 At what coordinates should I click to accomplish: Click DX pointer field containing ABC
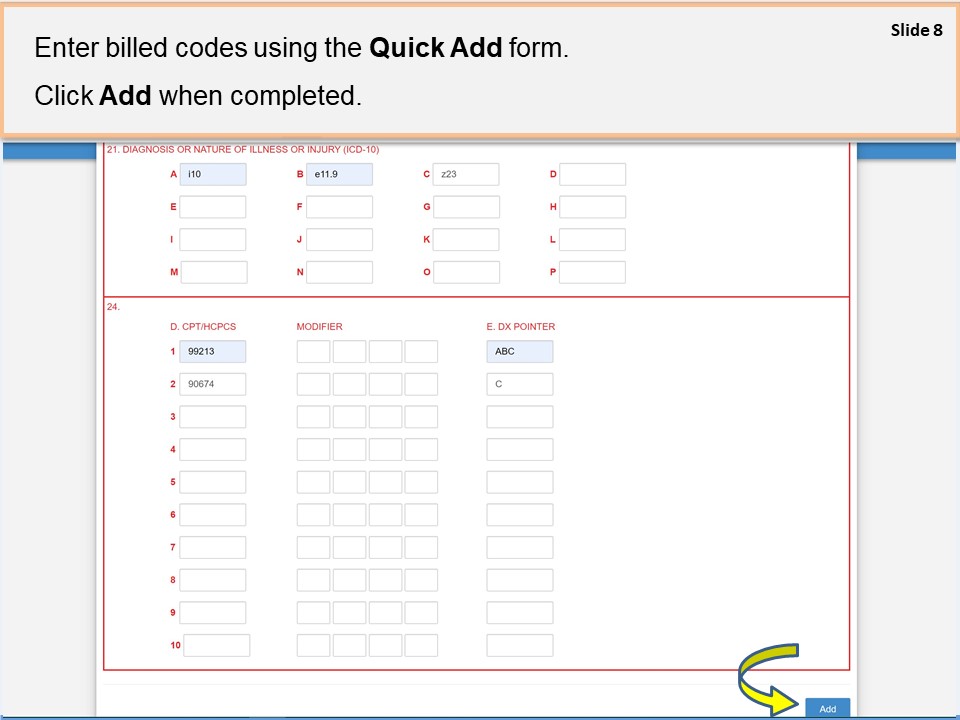(519, 352)
